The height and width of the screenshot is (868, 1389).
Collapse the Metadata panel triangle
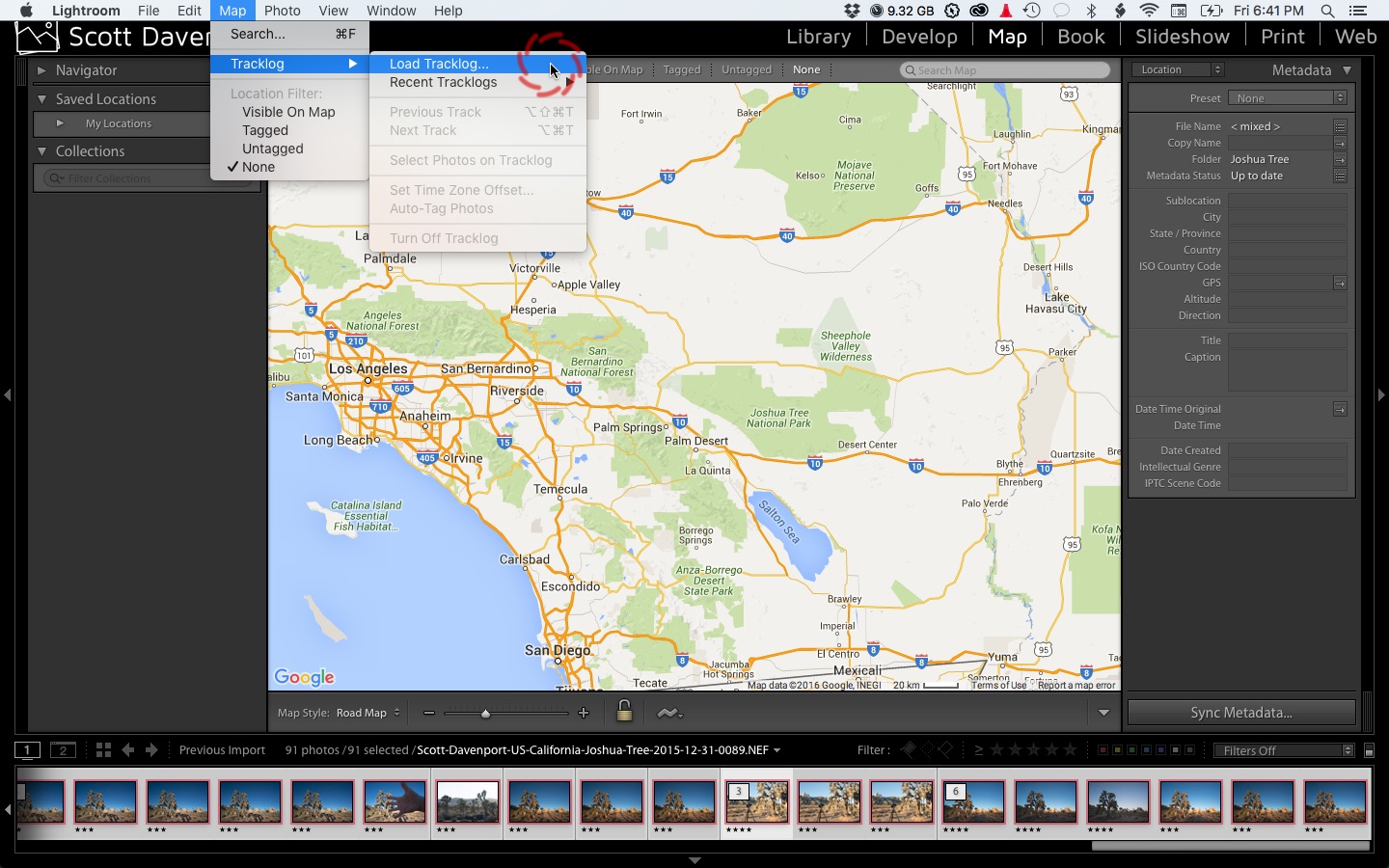[1348, 70]
